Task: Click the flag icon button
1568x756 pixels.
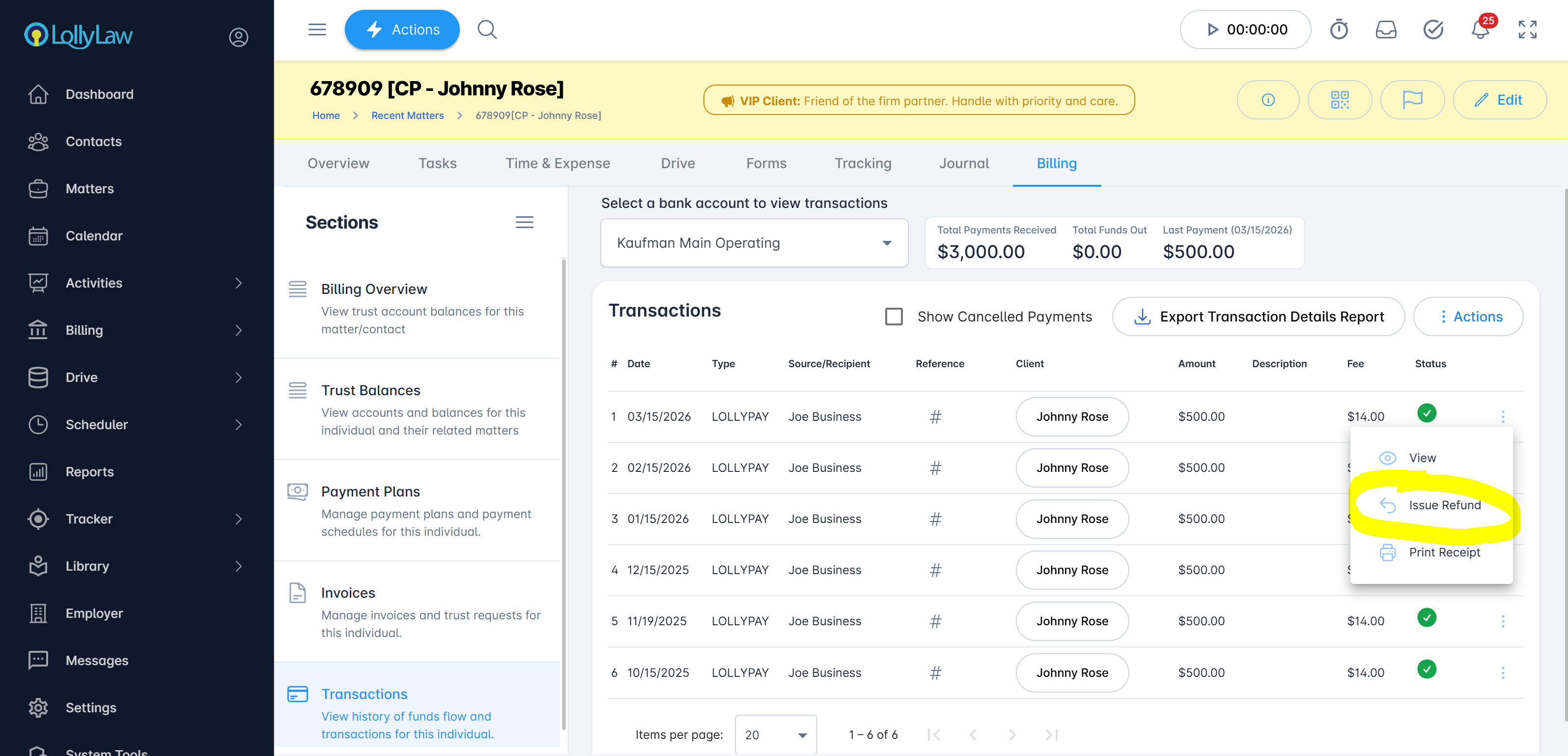Action: (1412, 100)
